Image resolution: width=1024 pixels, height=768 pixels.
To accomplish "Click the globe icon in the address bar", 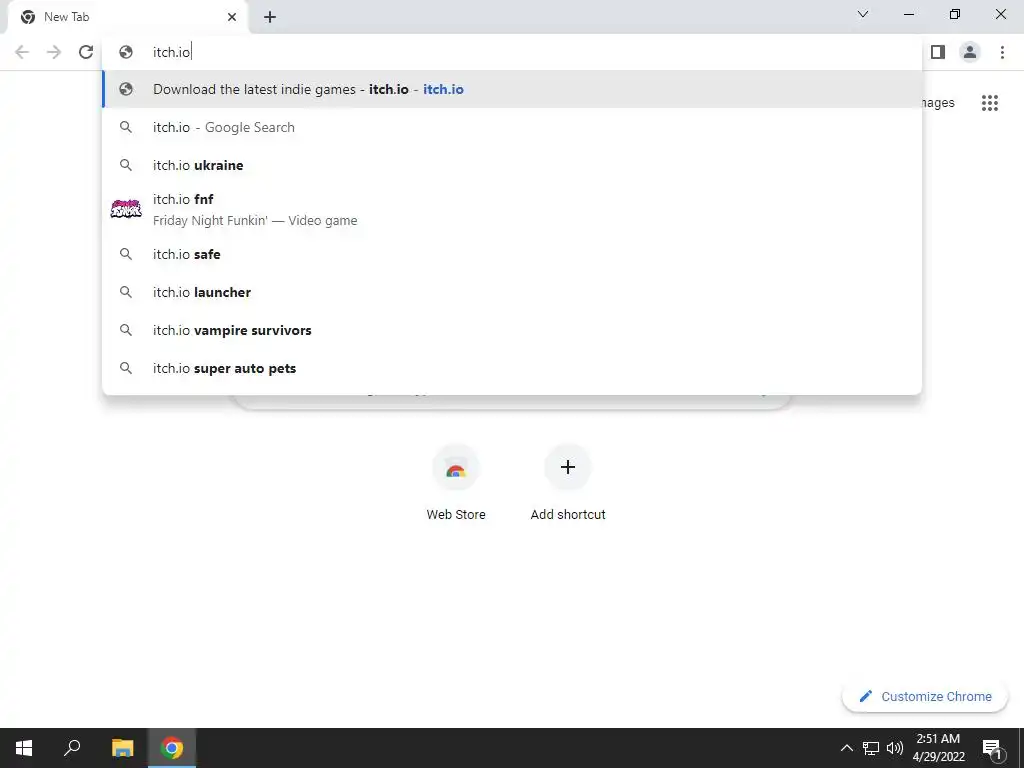I will point(126,52).
